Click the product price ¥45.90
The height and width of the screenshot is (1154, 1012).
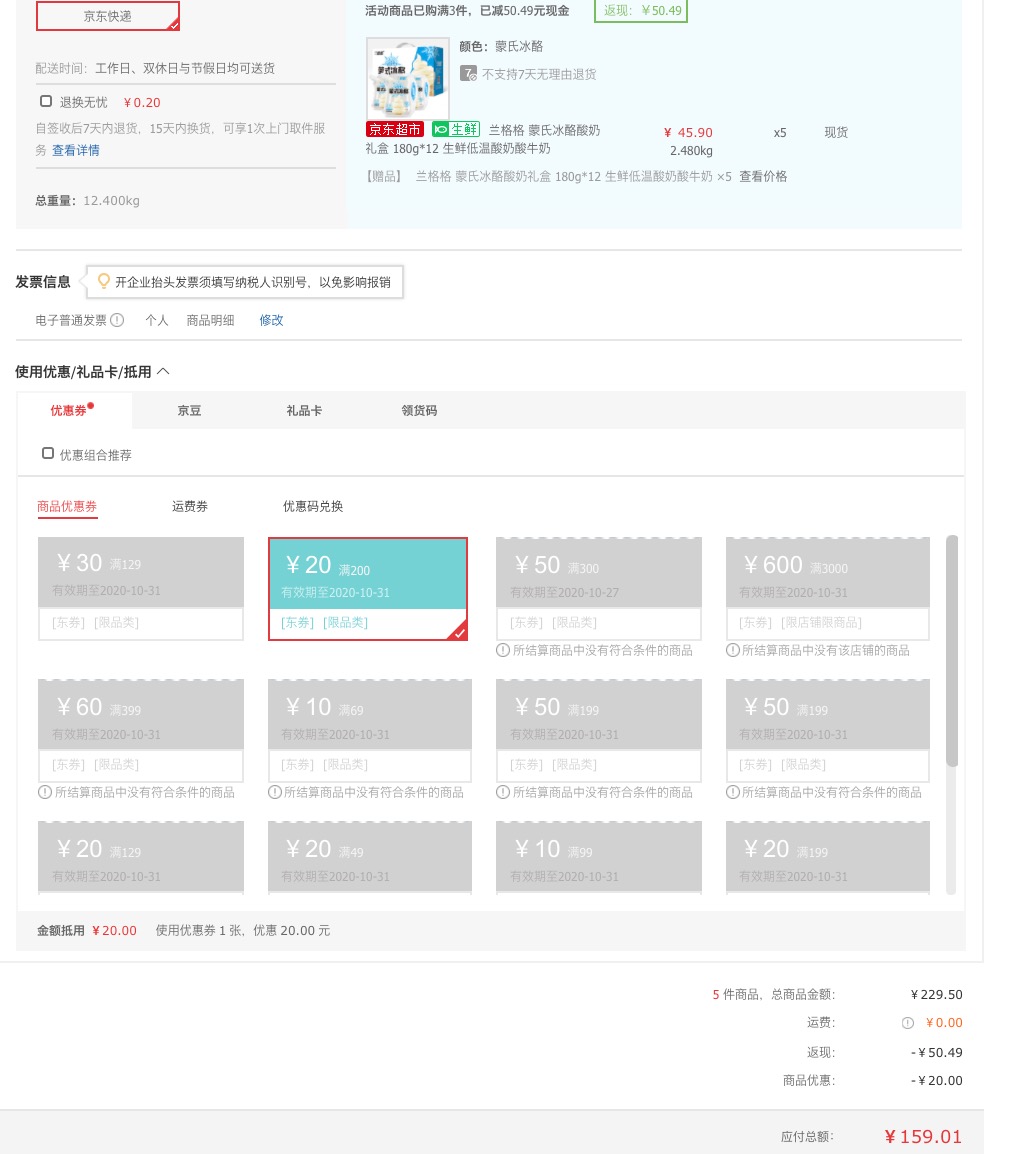688,132
